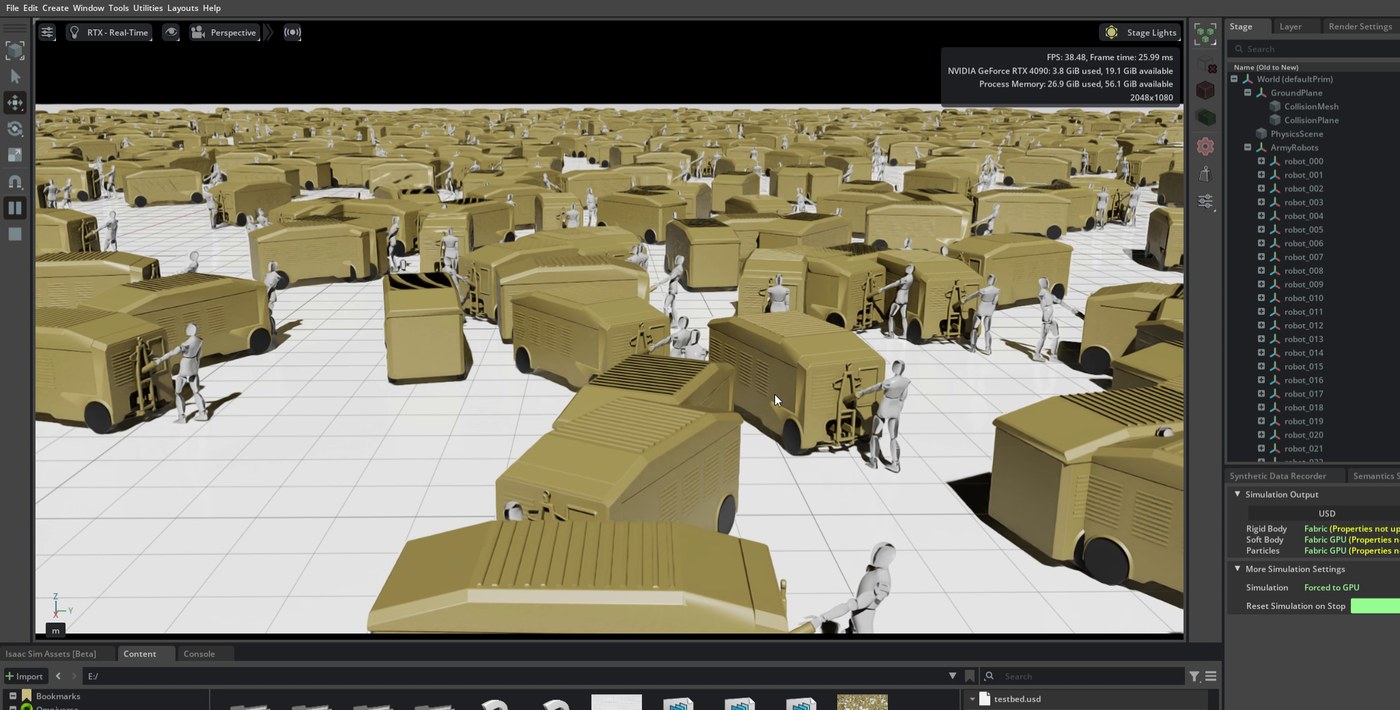Click the Import button in Content browser
The height and width of the screenshot is (710, 1400).
tap(24, 677)
